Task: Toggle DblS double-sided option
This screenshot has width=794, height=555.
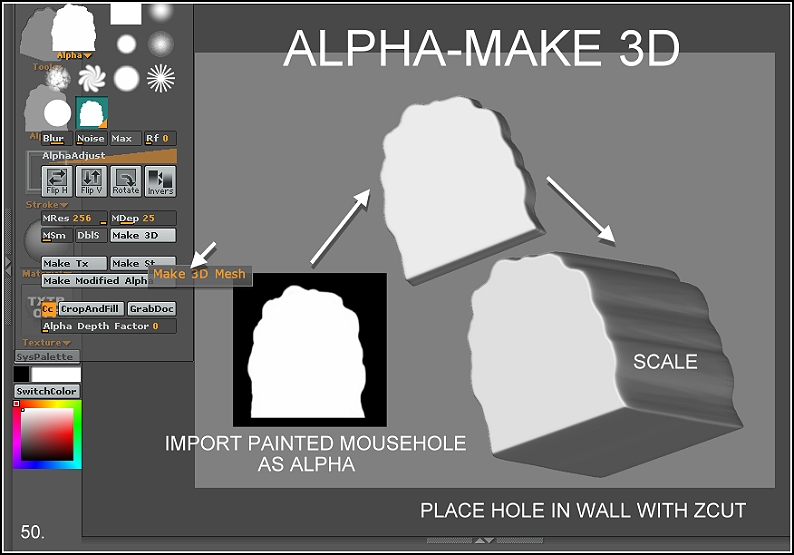Action: point(92,235)
